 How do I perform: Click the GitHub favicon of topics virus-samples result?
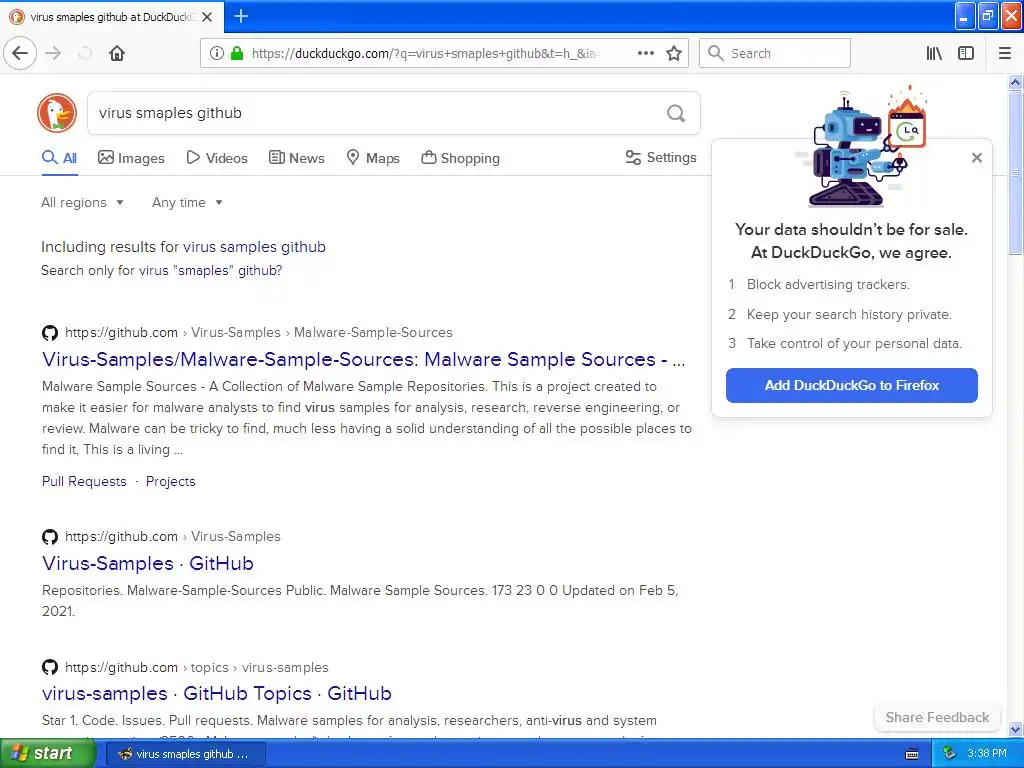point(50,667)
